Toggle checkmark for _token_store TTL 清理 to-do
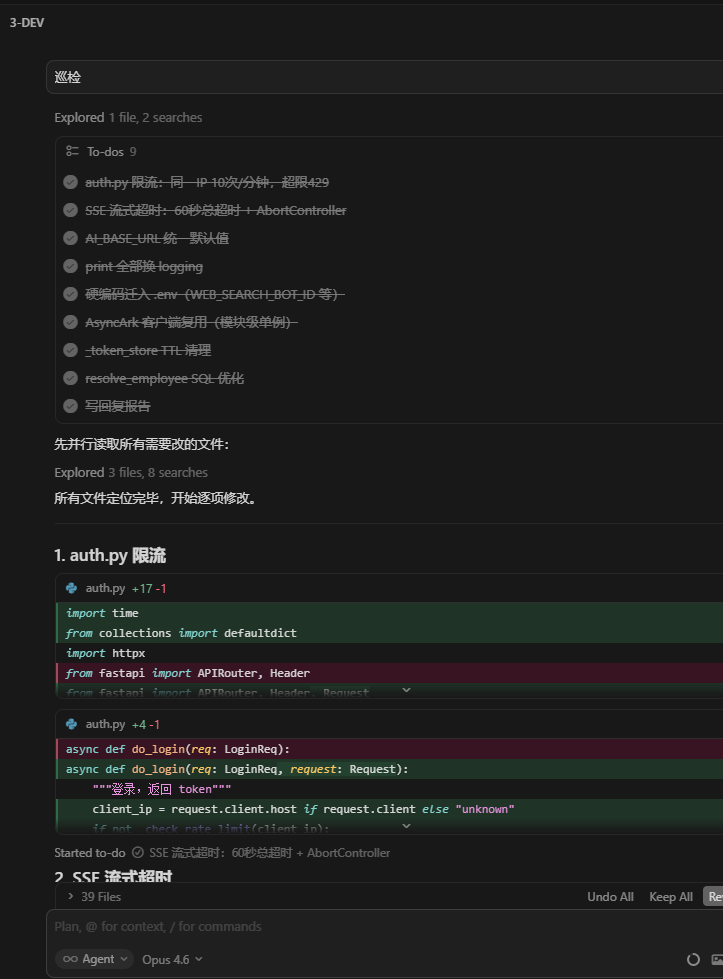This screenshot has width=723, height=979. tap(71, 350)
